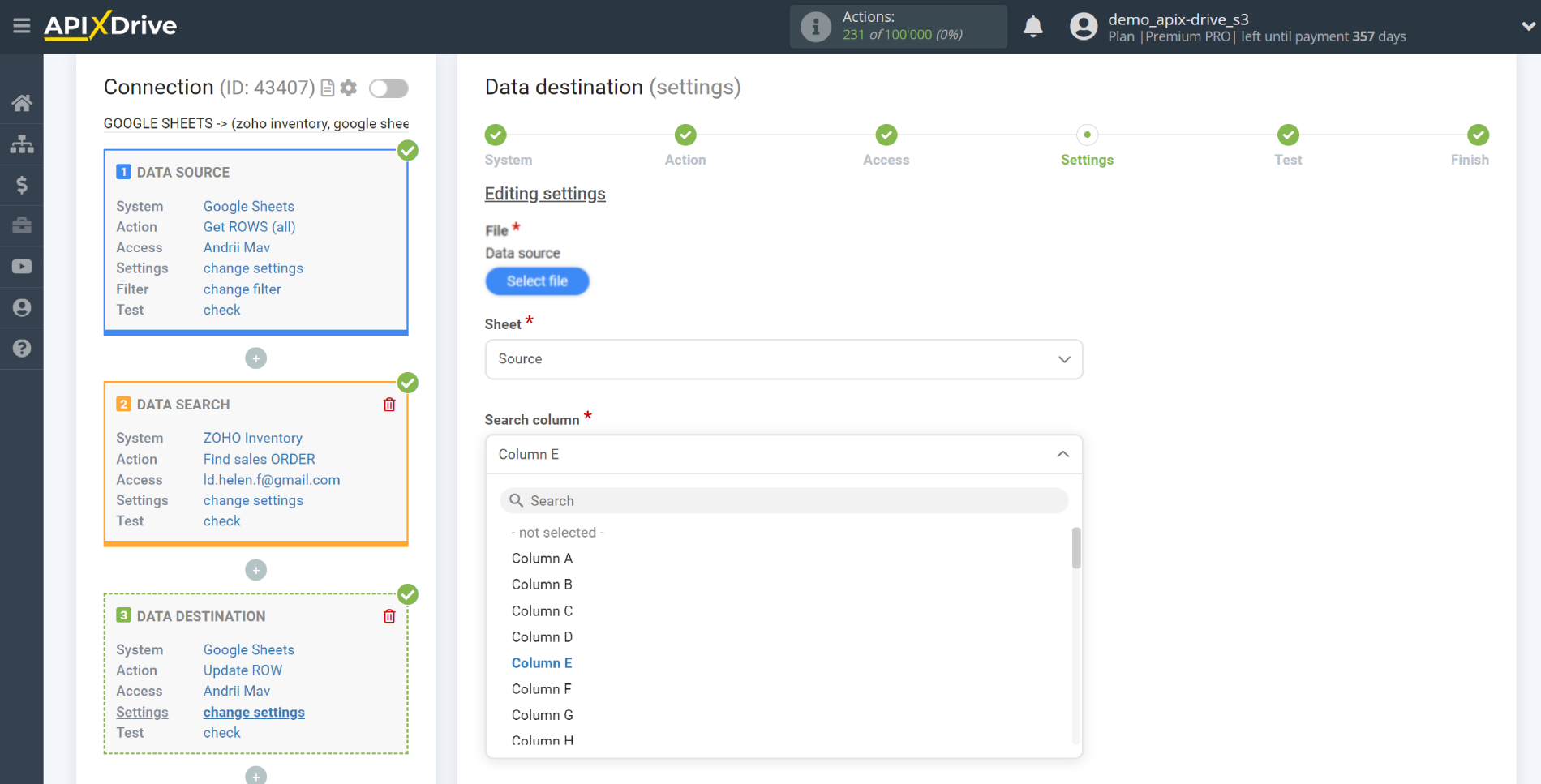Screen dimensions: 1541x784
Task: Choose Column F from the list
Action: pos(541,689)
